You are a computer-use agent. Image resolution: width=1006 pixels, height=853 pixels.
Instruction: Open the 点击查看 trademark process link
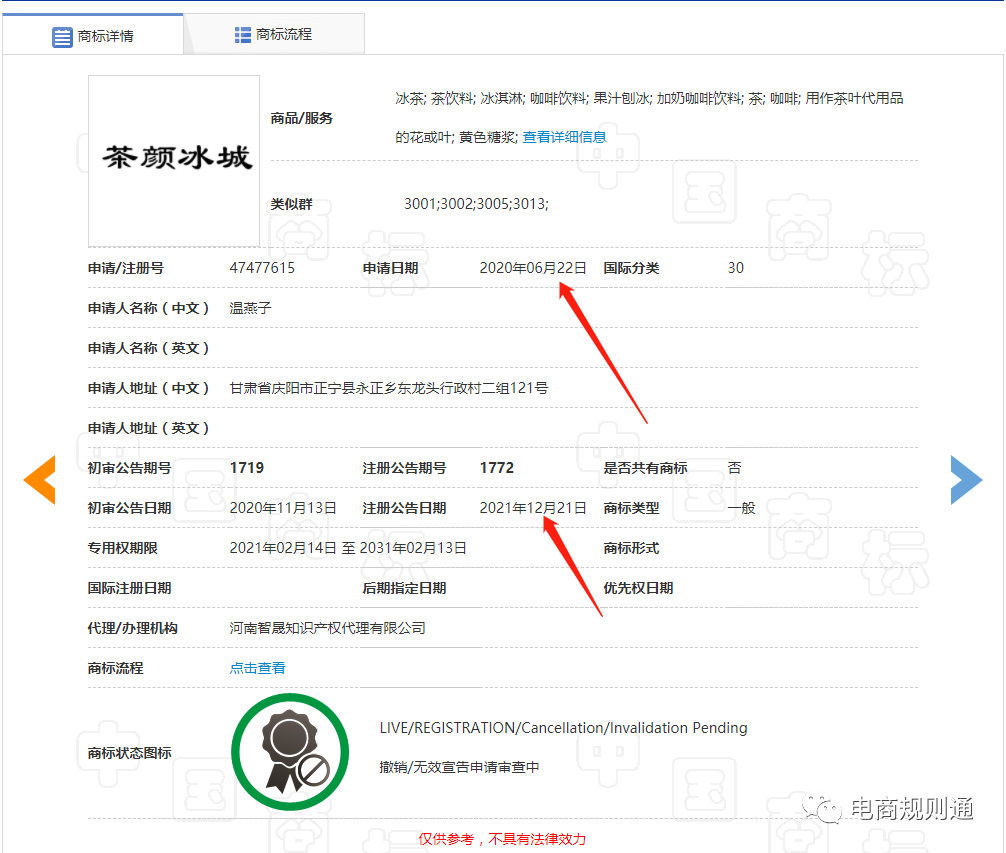[x=257, y=668]
